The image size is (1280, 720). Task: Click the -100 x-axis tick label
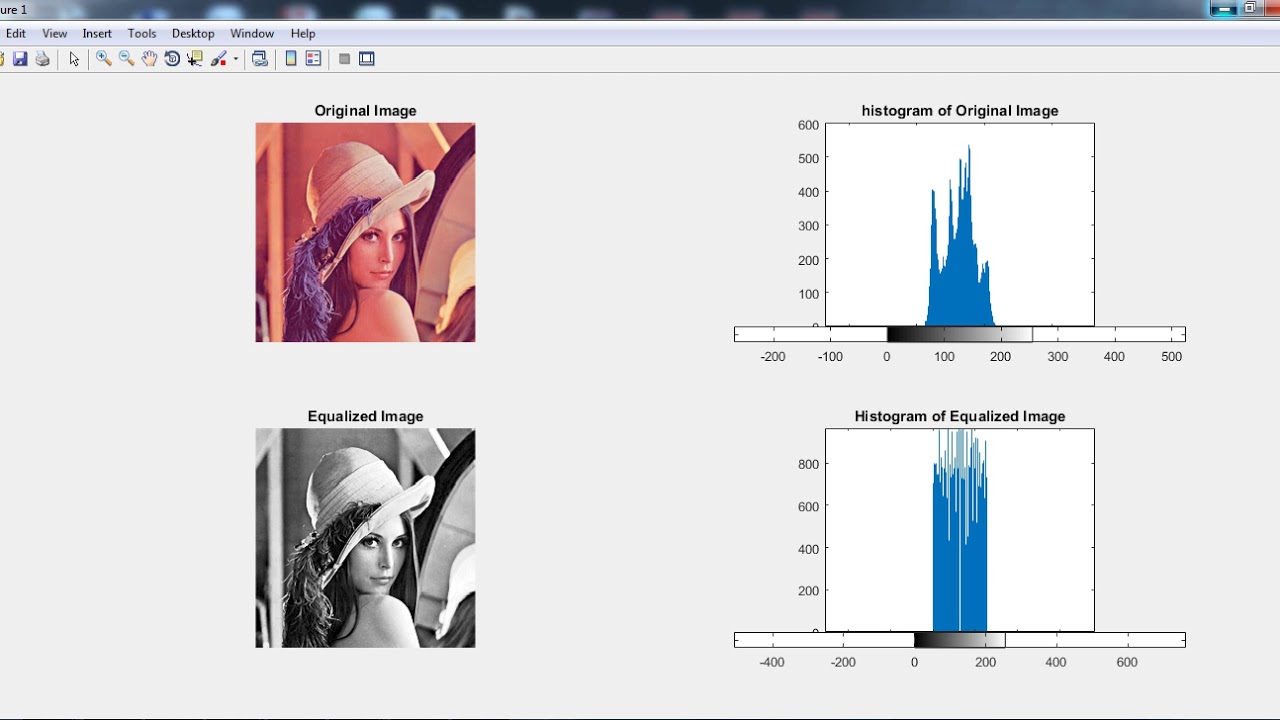click(x=830, y=356)
